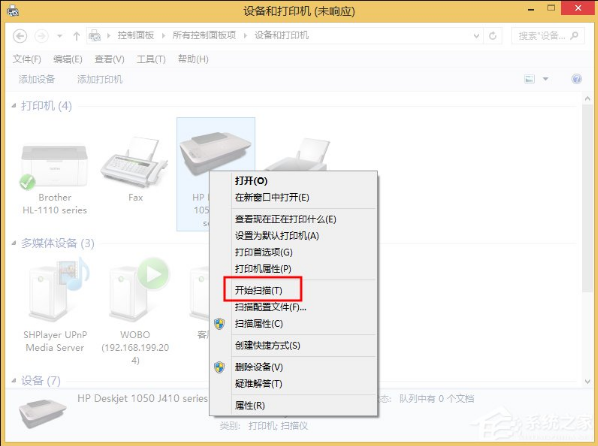The width and height of the screenshot is (598, 446).
Task: Collapse the 多媒体设备 (3) group
Action: pyautogui.click(x=14, y=243)
